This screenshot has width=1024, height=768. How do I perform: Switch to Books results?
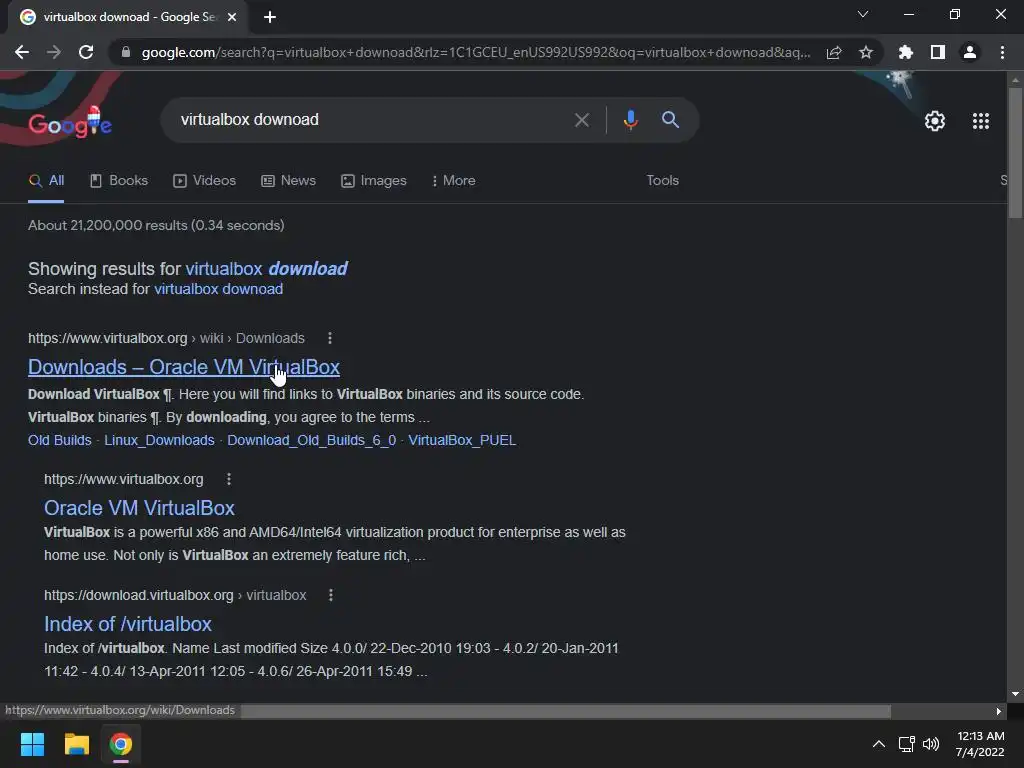119,180
